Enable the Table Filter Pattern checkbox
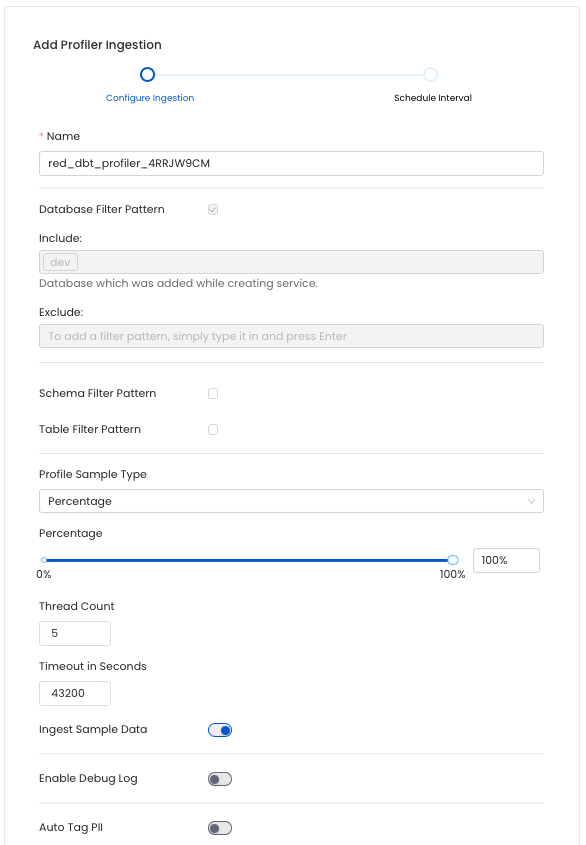This screenshot has width=586, height=845. point(212,429)
